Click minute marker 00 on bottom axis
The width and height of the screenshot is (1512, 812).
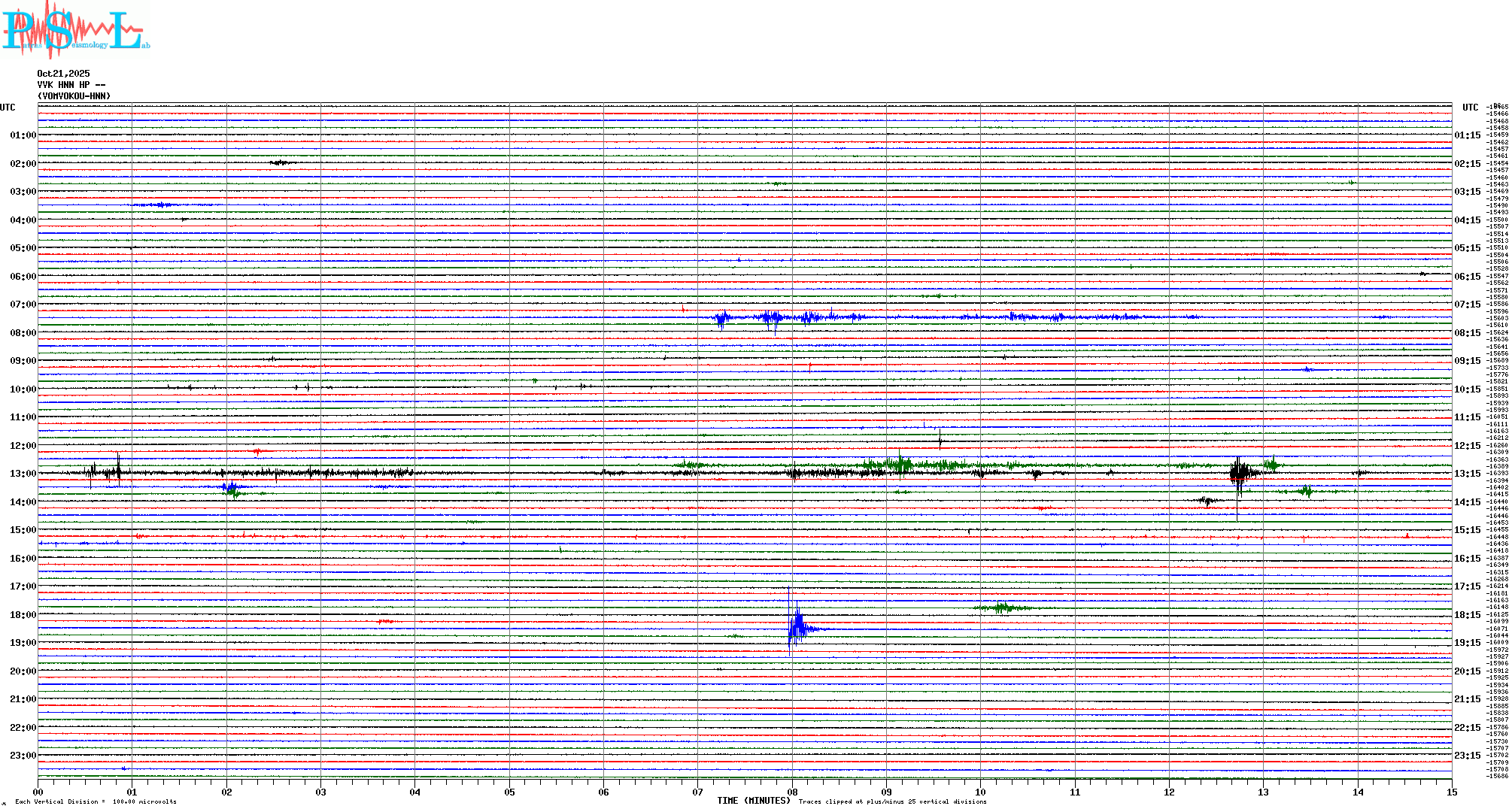click(x=38, y=792)
